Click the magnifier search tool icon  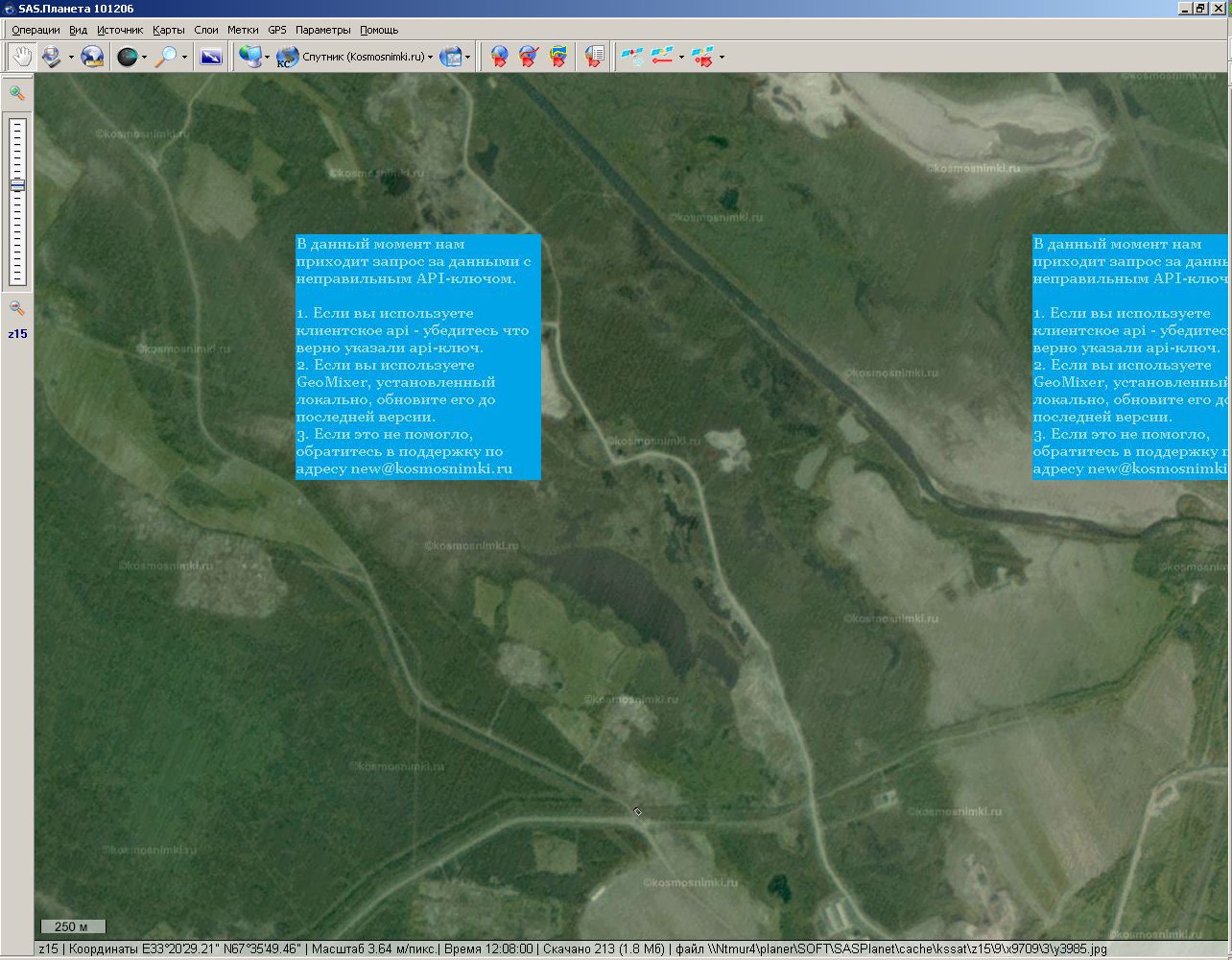(166, 57)
